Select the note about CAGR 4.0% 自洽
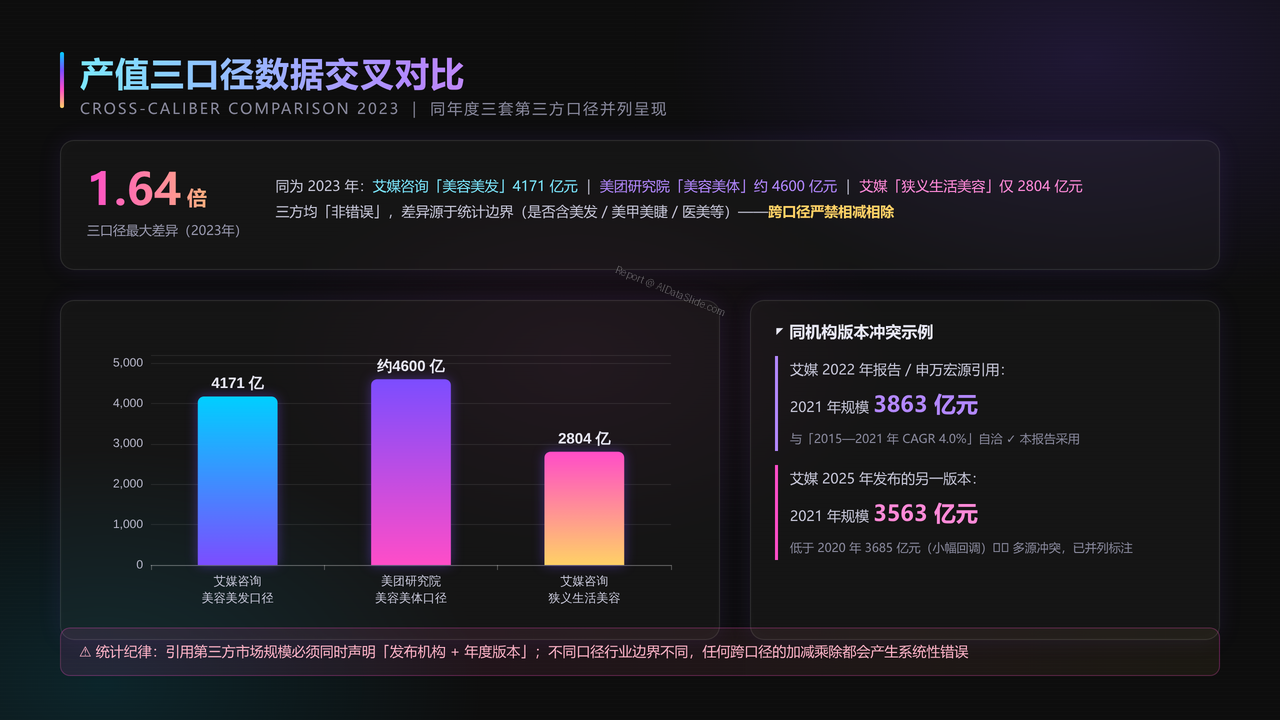The height and width of the screenshot is (720, 1280). pyautogui.click(x=935, y=439)
